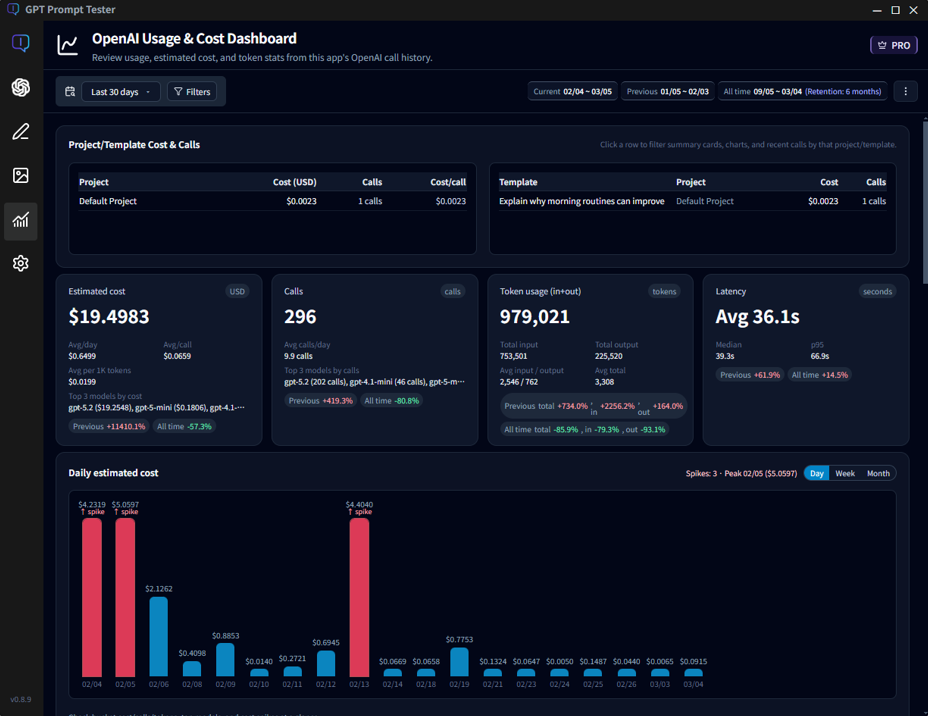This screenshot has width=928, height=716.
Task: Click the calendar icon beside date range
Action: click(69, 91)
